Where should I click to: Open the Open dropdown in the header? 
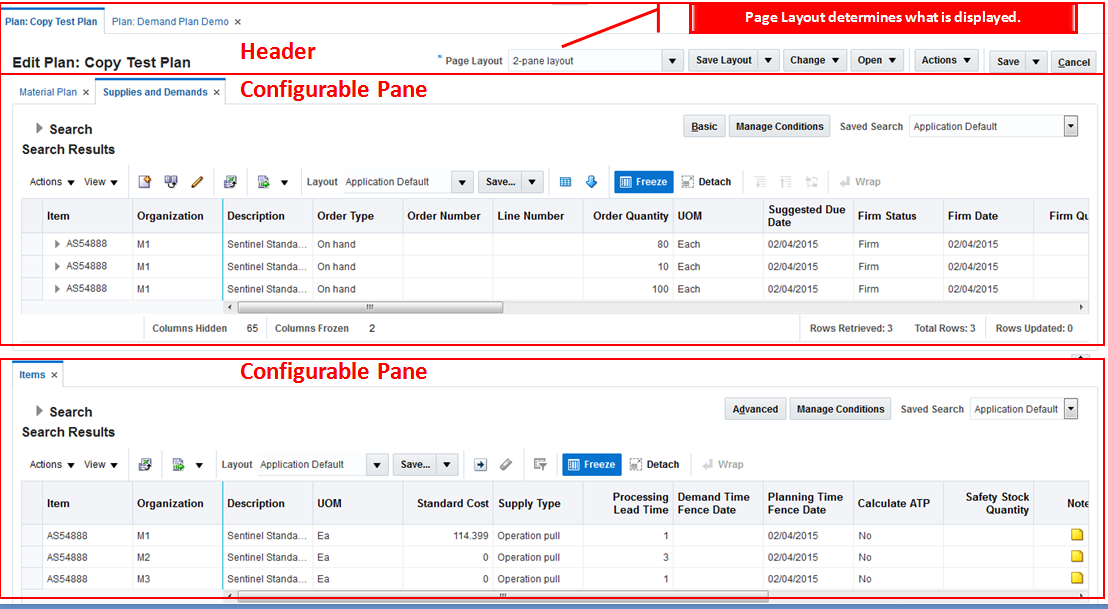click(x=877, y=61)
